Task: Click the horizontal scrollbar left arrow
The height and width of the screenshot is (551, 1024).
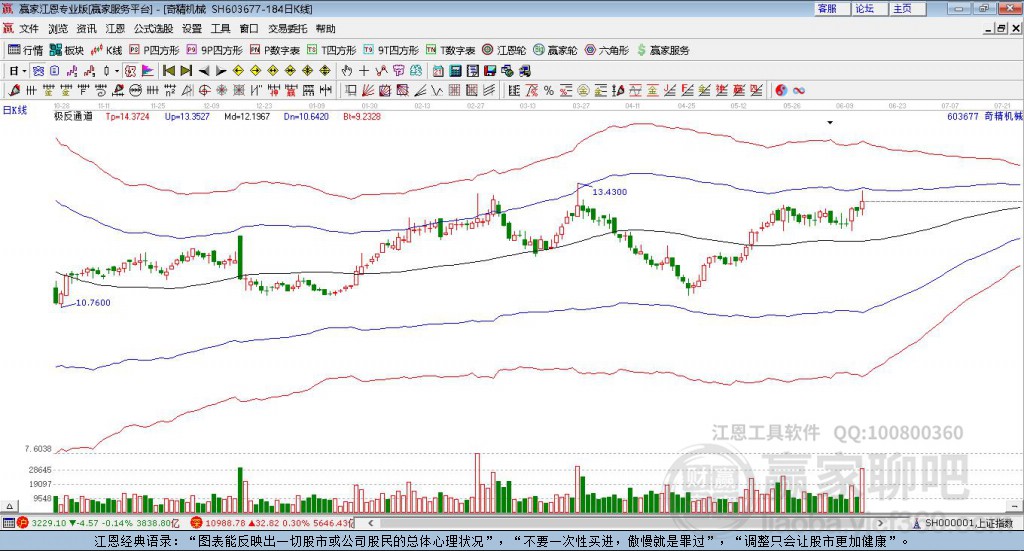Action: pyautogui.click(x=370, y=522)
